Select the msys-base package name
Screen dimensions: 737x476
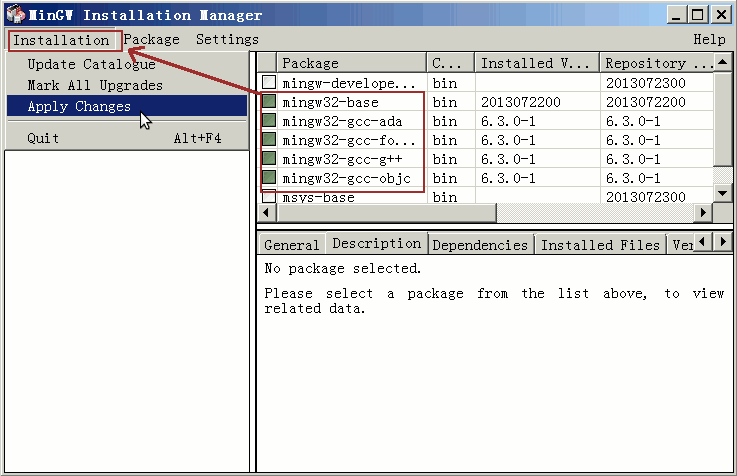click(318, 197)
